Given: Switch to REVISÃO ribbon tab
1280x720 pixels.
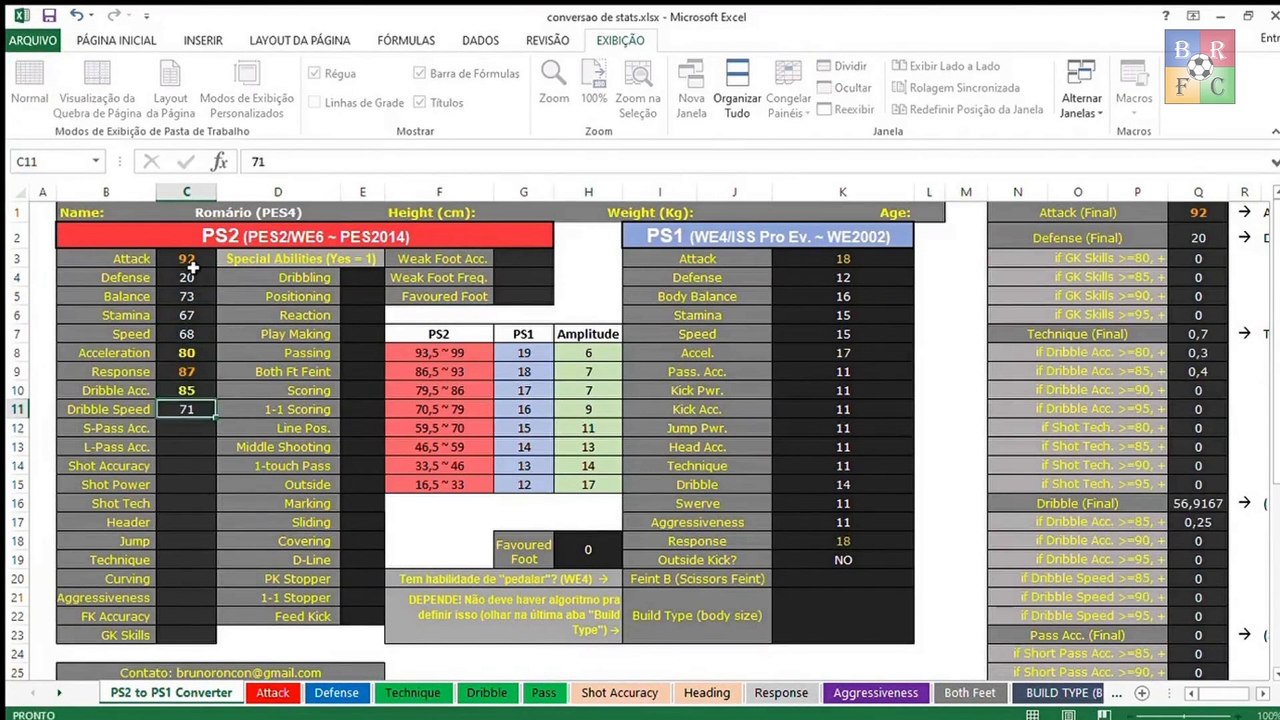Looking at the screenshot, I should 547,40.
